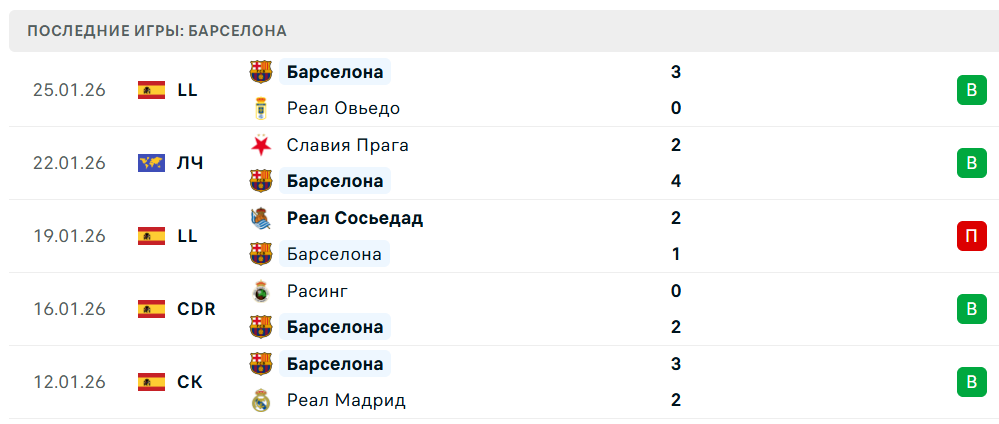This screenshot has width=999, height=424.
Task: Click Spain flag next to CK
Action: pyautogui.click(x=151, y=382)
